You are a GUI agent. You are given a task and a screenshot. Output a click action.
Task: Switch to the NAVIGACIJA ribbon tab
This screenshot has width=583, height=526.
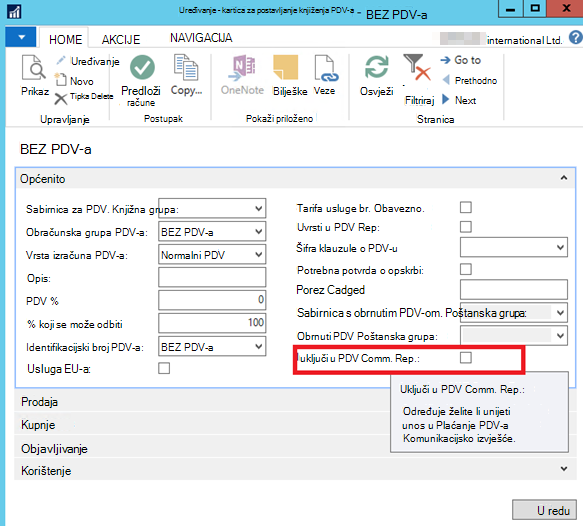(x=201, y=38)
